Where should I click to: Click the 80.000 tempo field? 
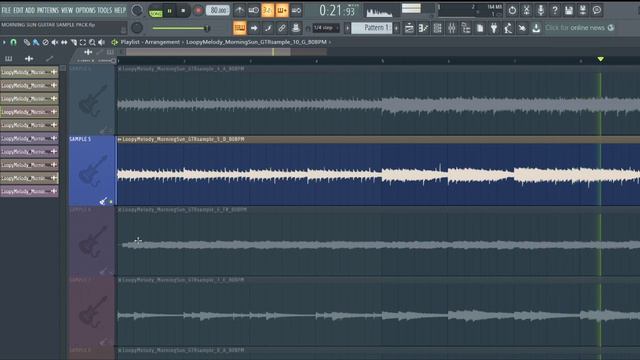point(218,10)
